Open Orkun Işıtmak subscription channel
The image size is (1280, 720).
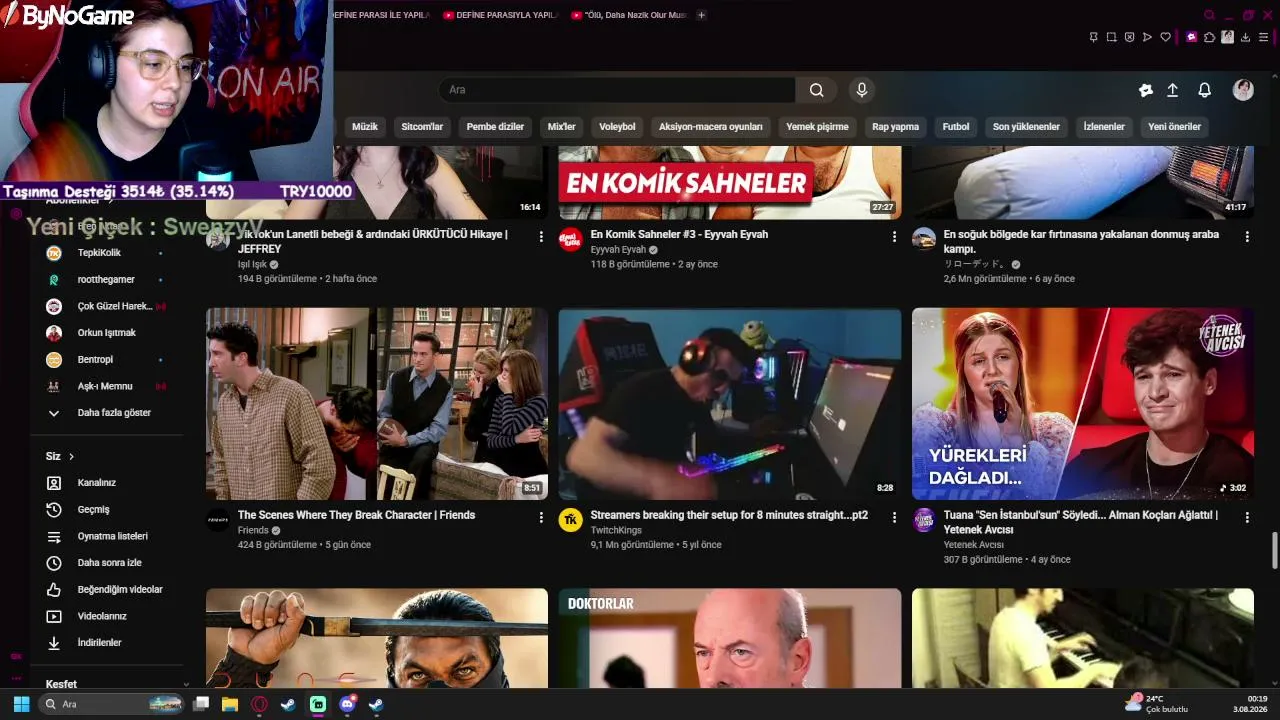click(105, 333)
